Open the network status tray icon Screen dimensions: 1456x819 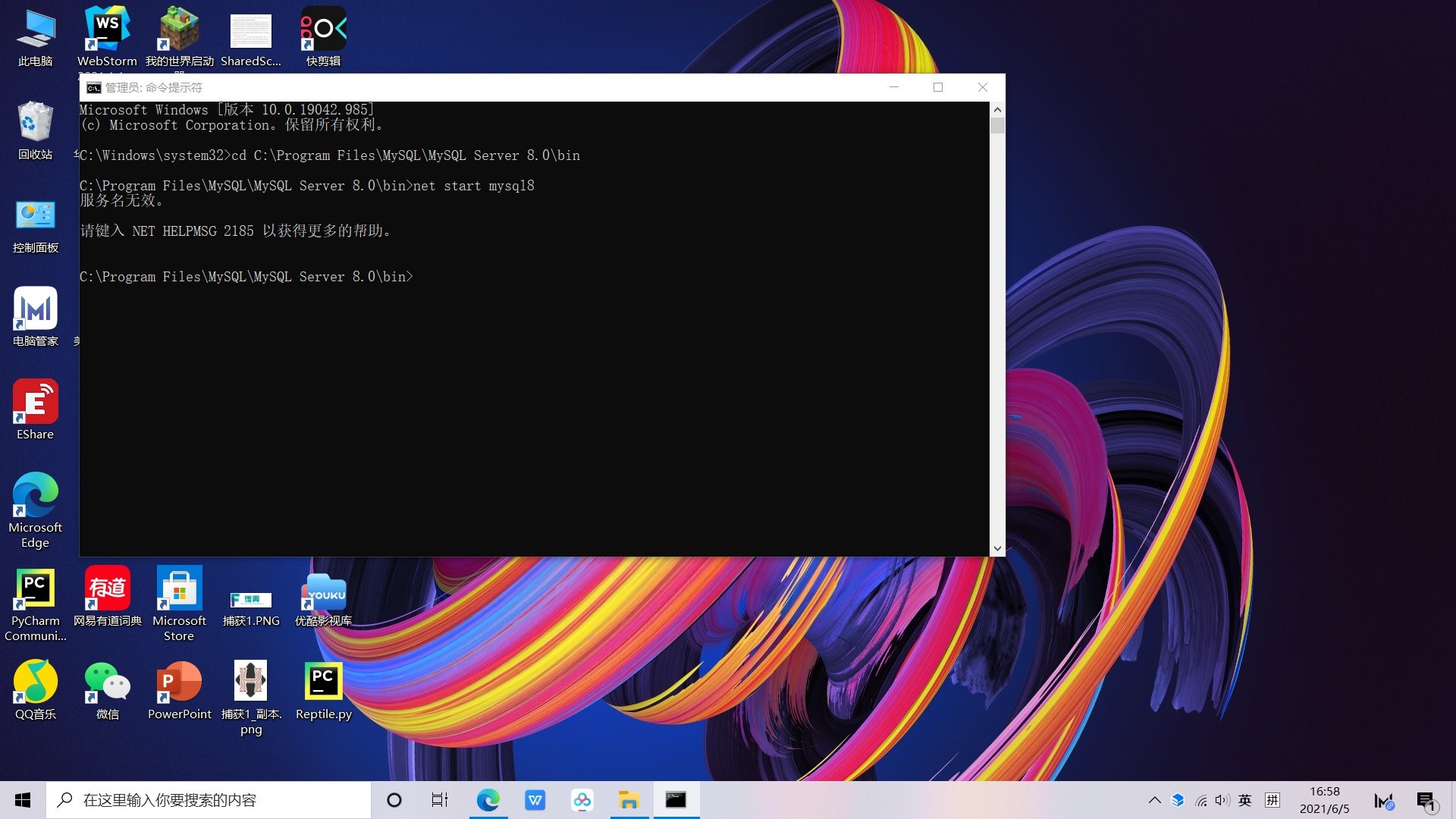pos(1201,800)
